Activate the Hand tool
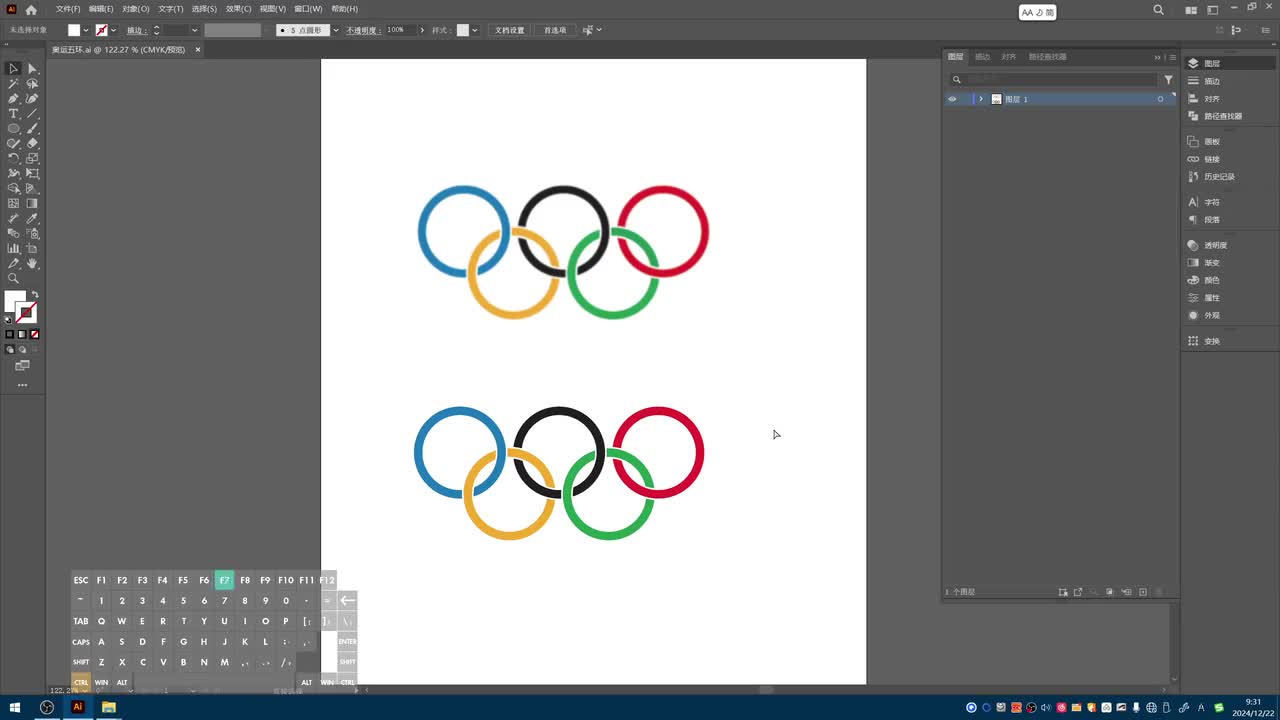Screen dimensions: 1280x720 point(32,263)
